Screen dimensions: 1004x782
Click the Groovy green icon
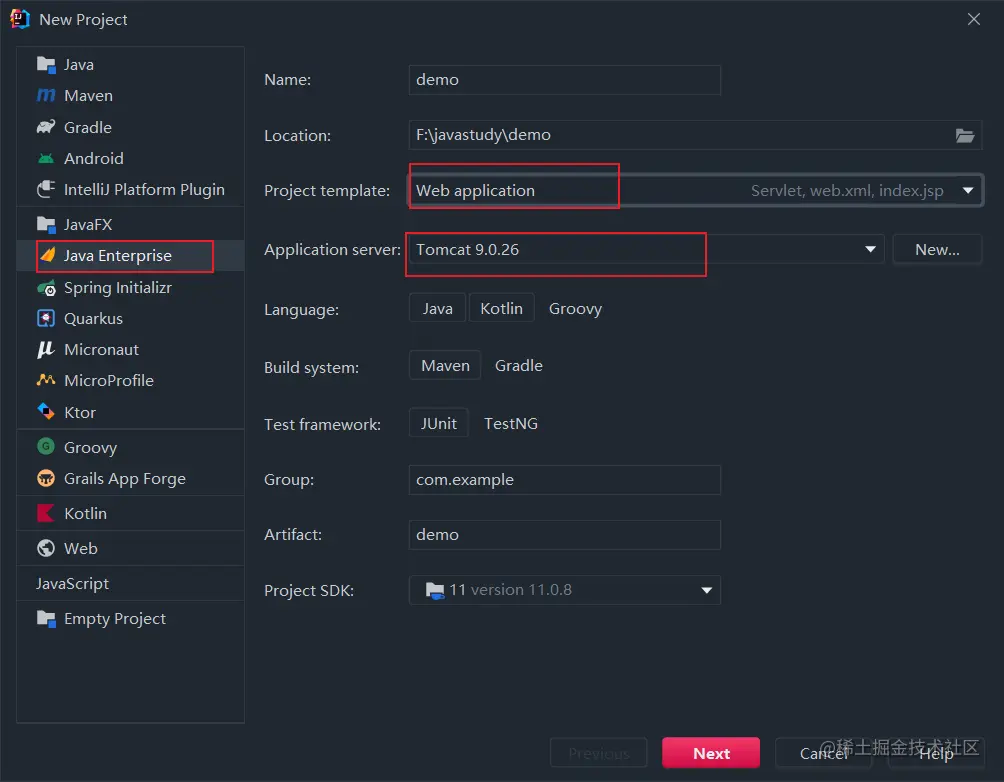click(46, 446)
